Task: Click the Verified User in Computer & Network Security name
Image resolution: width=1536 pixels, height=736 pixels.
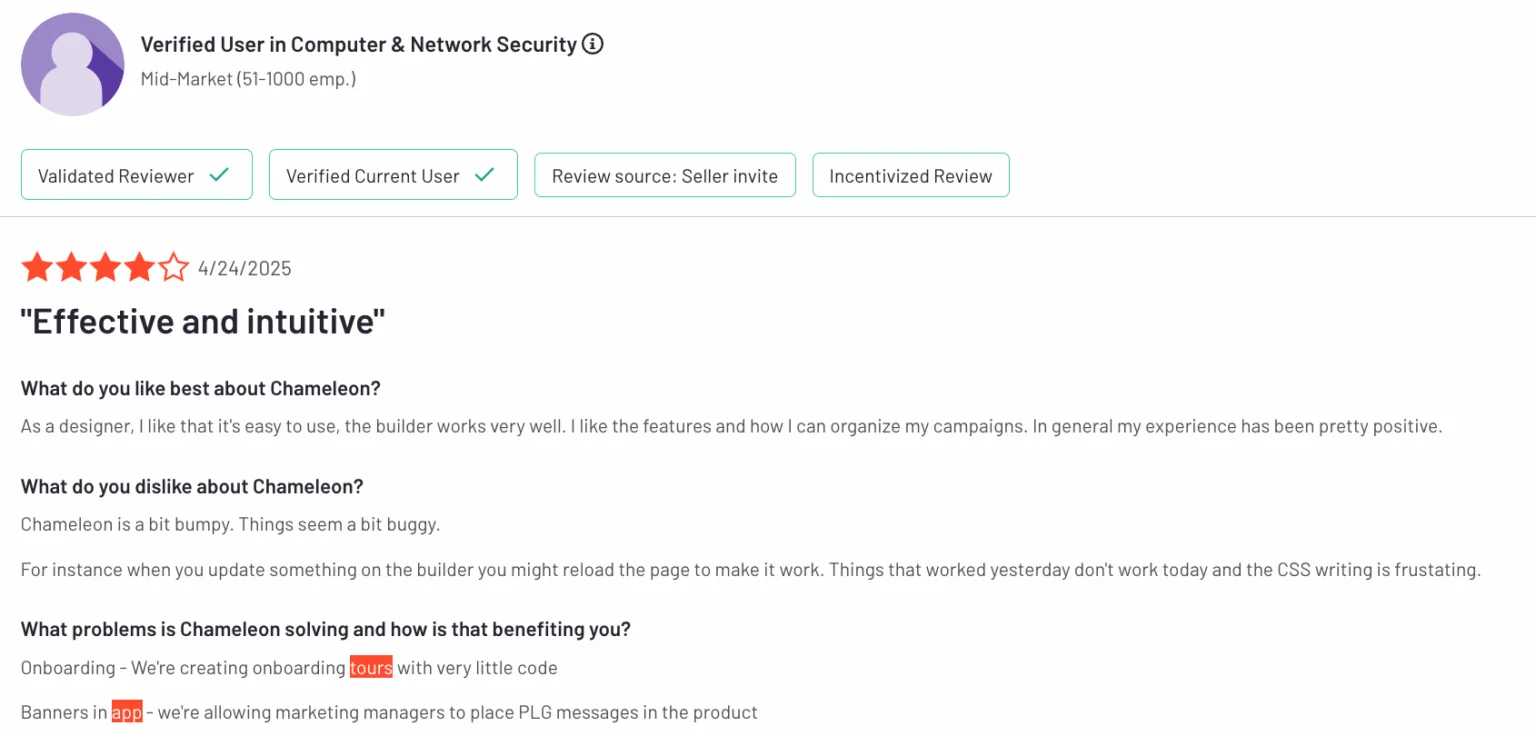Action: coord(358,45)
